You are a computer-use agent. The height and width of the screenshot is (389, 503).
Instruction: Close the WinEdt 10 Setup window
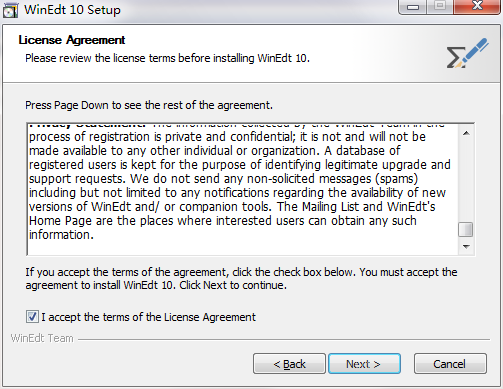tap(477, 6)
